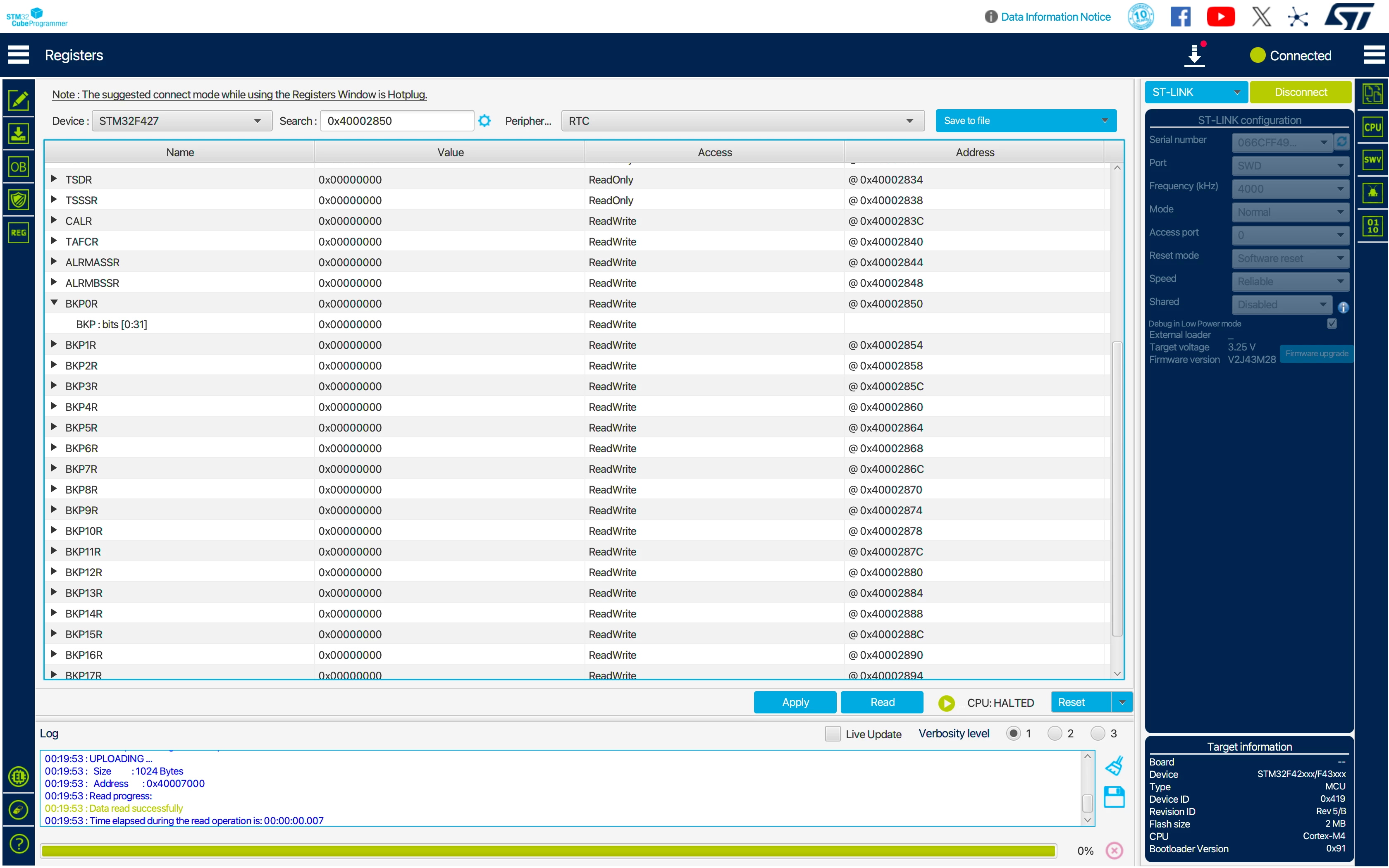Select the REG registers sidebar icon
Image resolution: width=1389 pixels, height=868 pixels.
[x=18, y=232]
